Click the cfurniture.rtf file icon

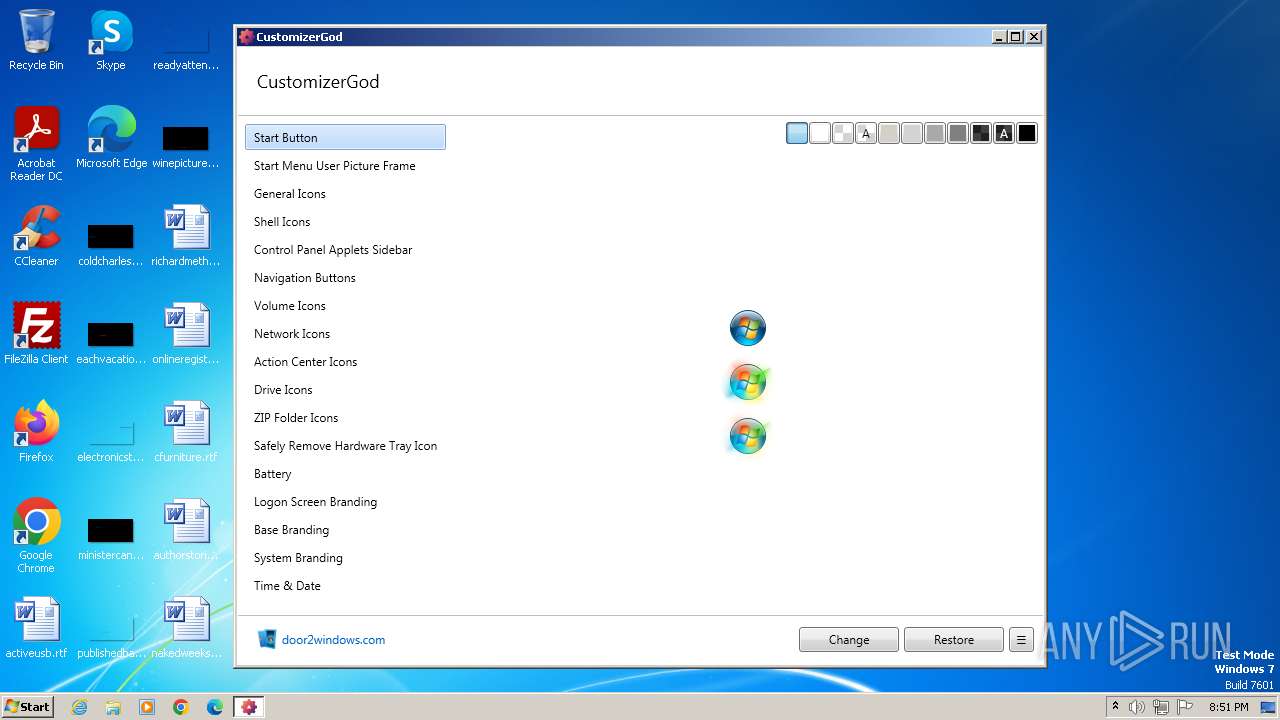pos(186,432)
